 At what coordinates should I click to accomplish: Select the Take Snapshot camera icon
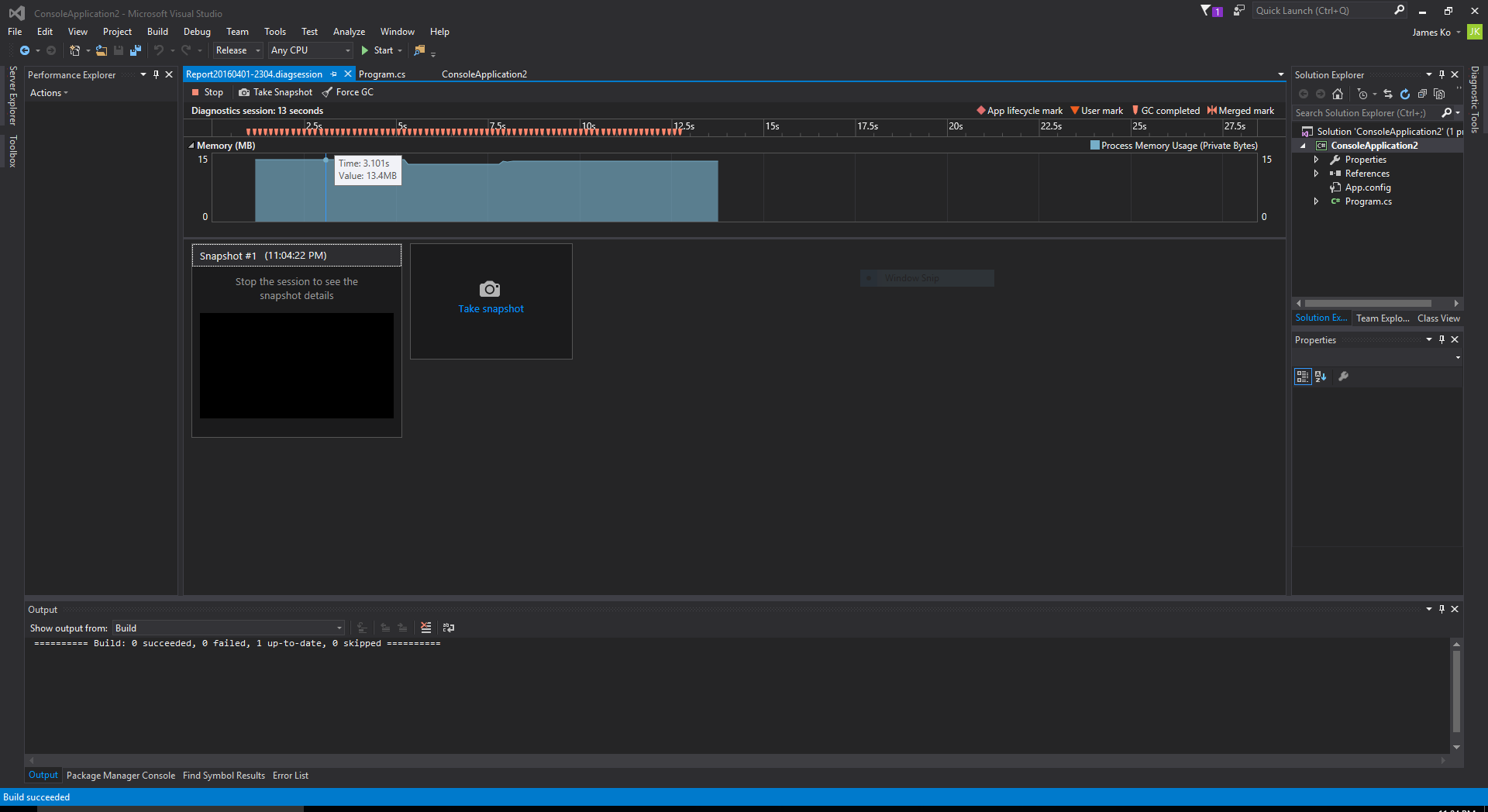(x=244, y=92)
